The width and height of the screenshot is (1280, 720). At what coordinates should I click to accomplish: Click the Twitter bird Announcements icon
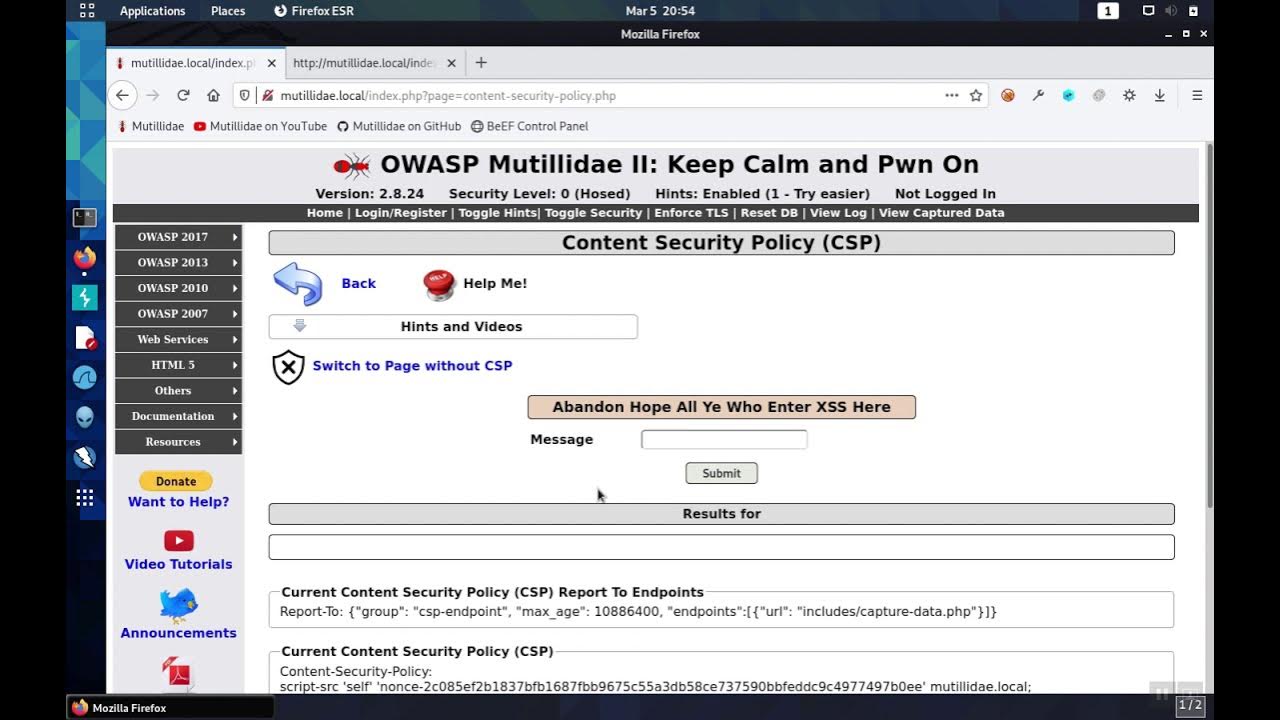pyautogui.click(x=178, y=604)
